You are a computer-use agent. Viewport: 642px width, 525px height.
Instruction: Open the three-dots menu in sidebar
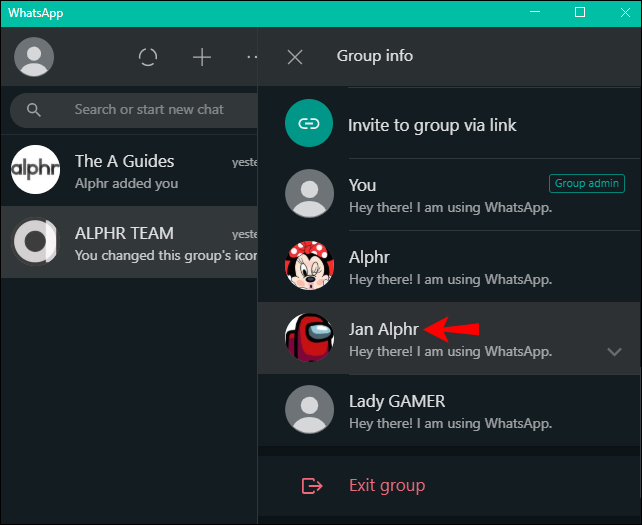click(x=252, y=57)
